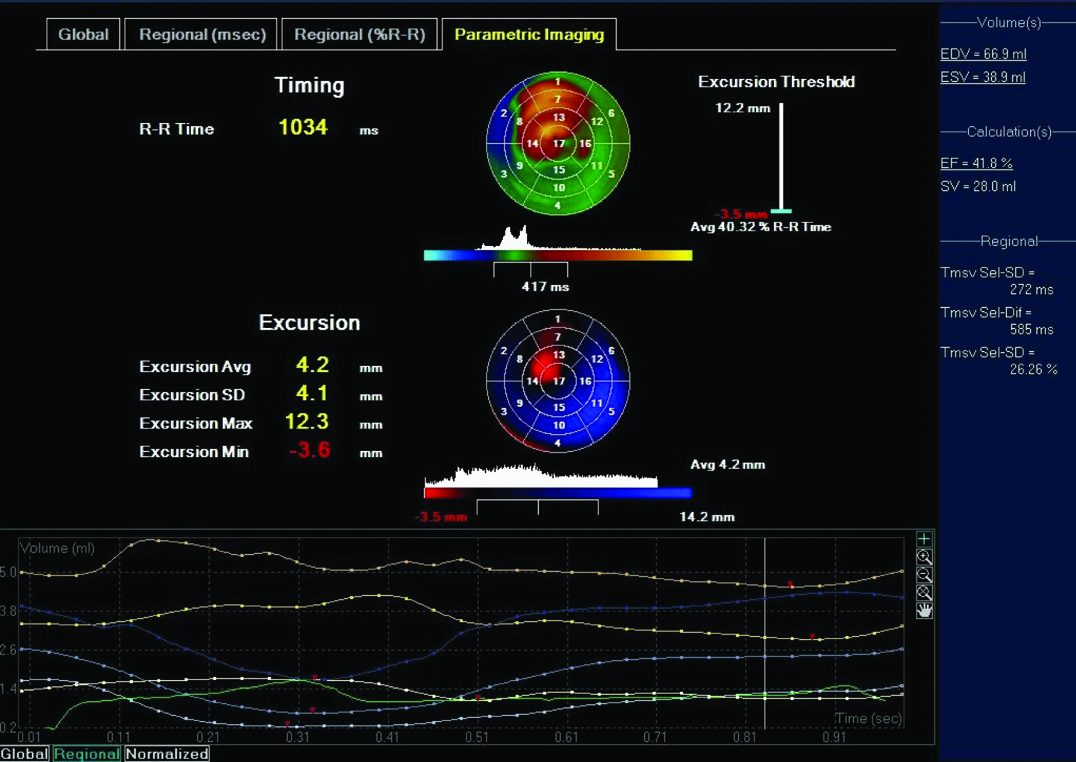1076x762 pixels.
Task: Switch to the Regional (%R-R) tab
Action: click(x=360, y=34)
